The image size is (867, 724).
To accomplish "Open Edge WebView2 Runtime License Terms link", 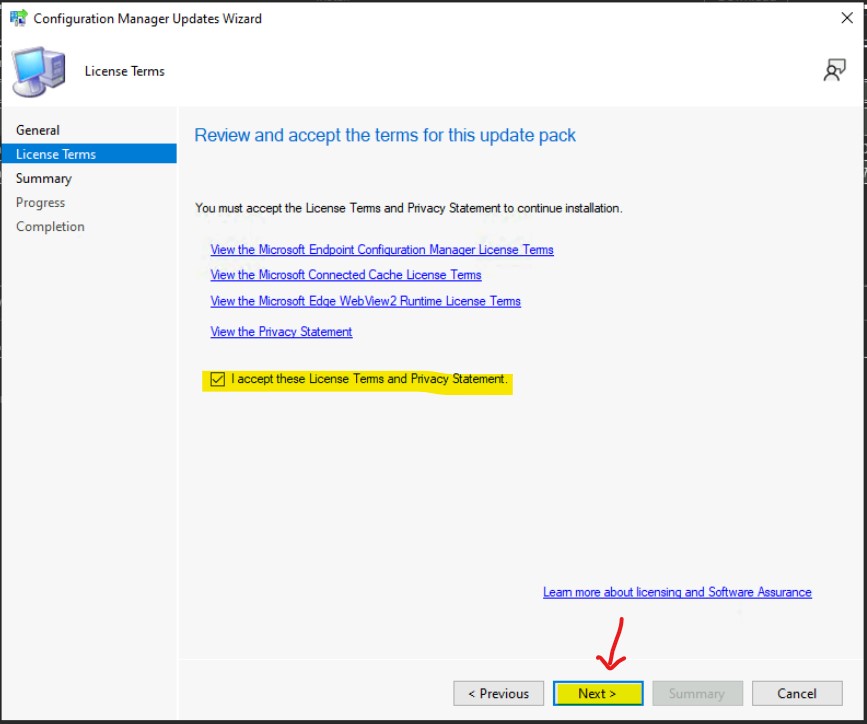I will click(365, 301).
